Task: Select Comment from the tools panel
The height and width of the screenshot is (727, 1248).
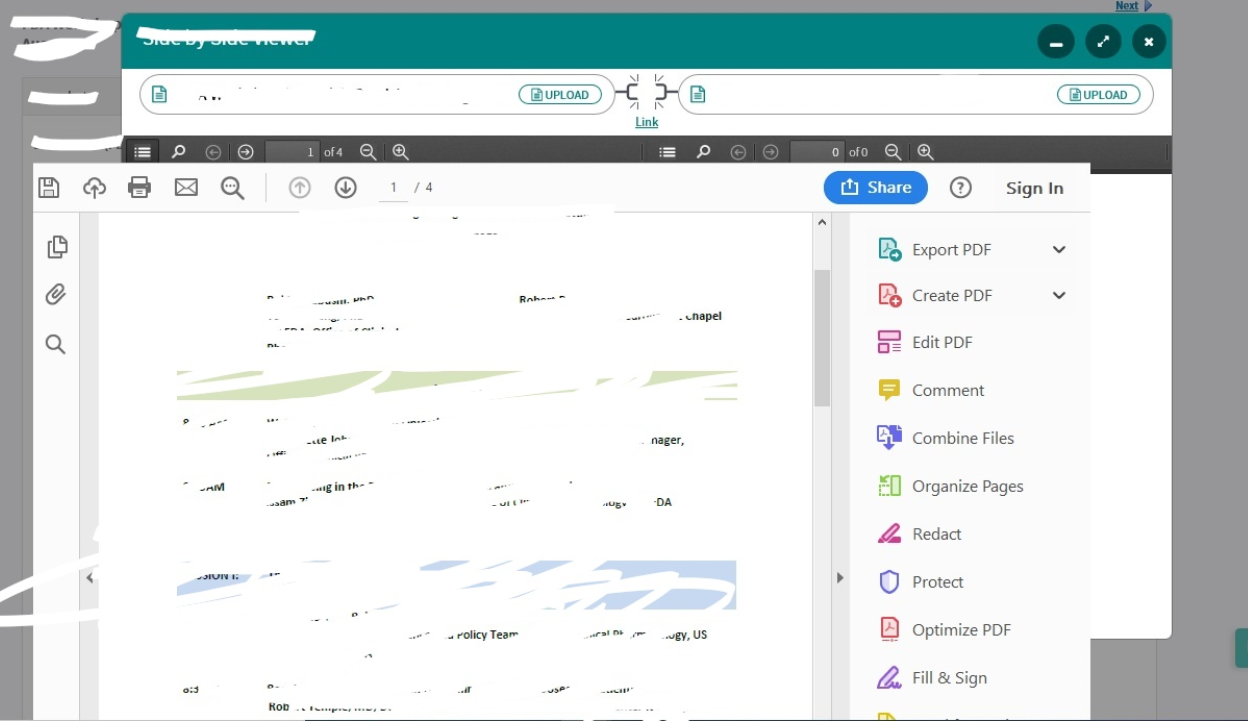Action: point(946,390)
